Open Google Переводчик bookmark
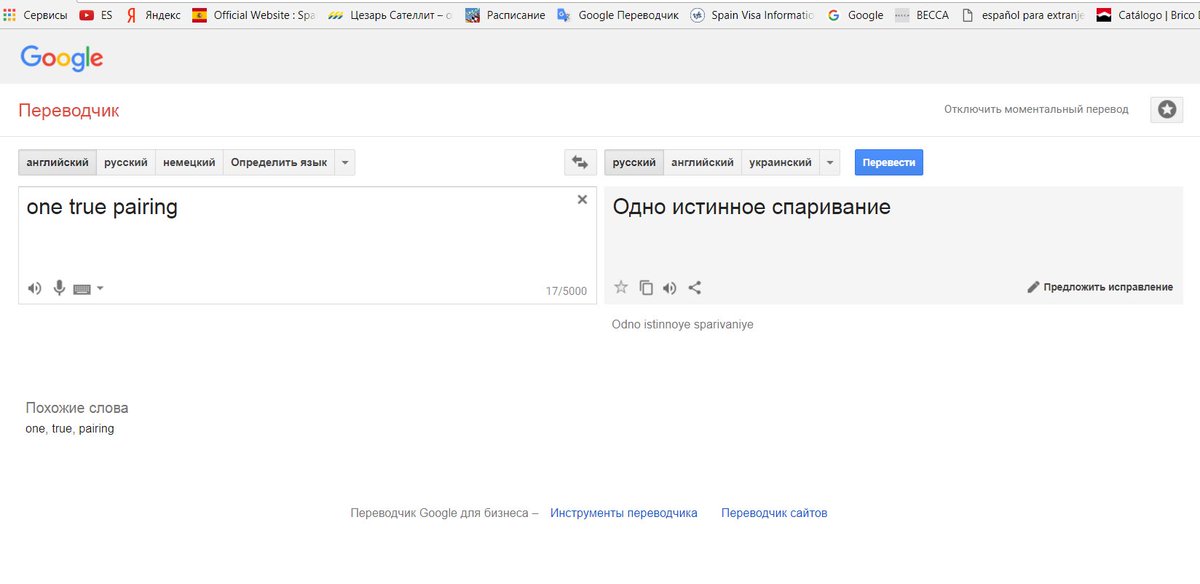This screenshot has height=584, width=1200. 618,15
